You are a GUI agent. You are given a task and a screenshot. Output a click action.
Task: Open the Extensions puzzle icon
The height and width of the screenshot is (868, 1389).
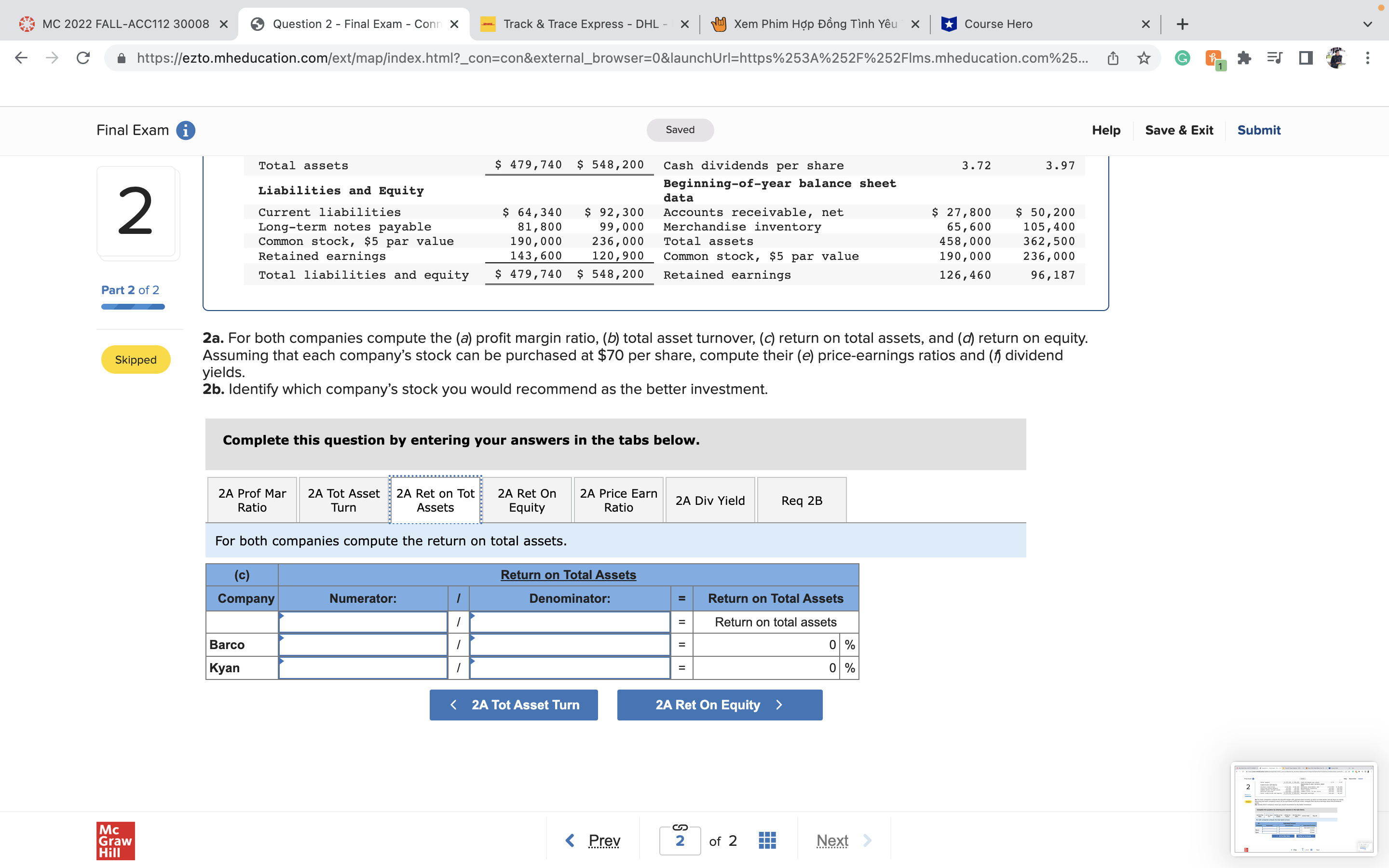[x=1244, y=58]
